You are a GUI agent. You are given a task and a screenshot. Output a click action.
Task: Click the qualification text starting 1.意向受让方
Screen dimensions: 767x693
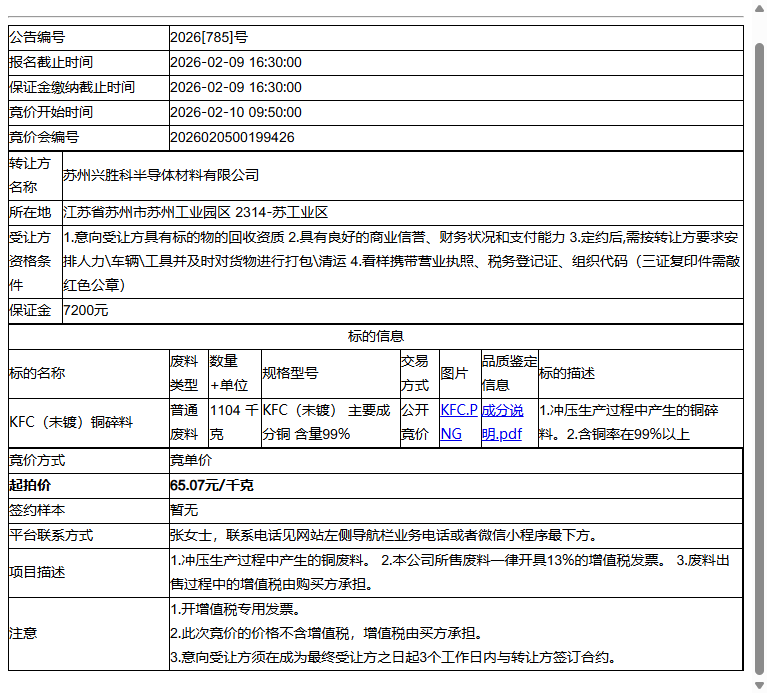point(402,262)
